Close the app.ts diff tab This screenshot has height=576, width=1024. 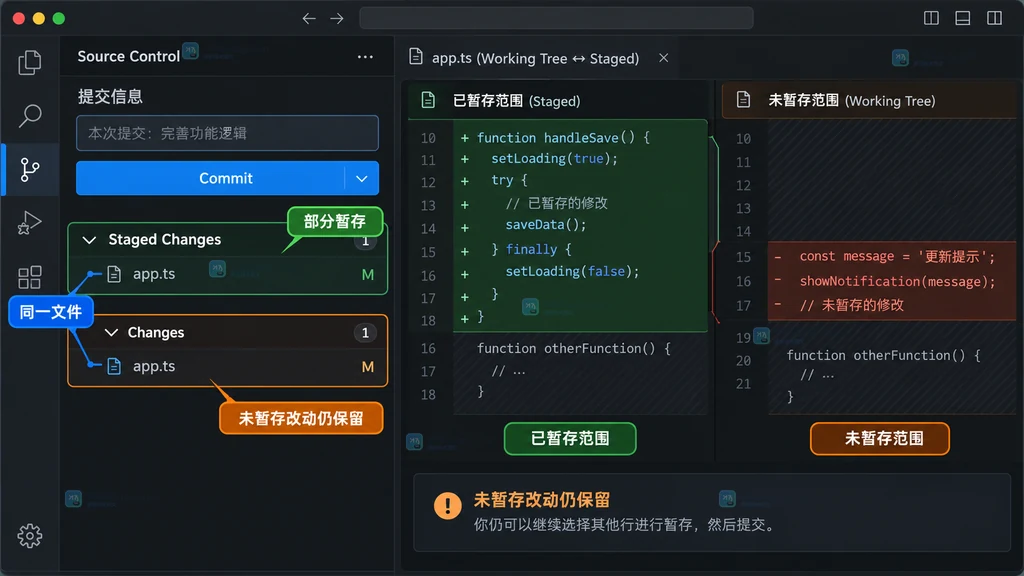[x=664, y=58]
